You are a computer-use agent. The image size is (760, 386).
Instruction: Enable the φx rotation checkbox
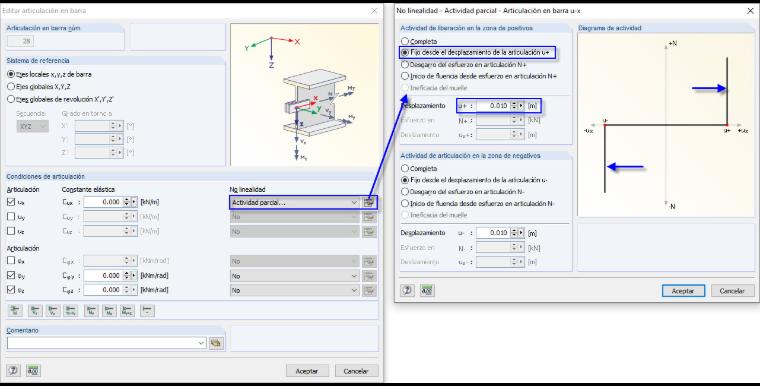(11, 260)
